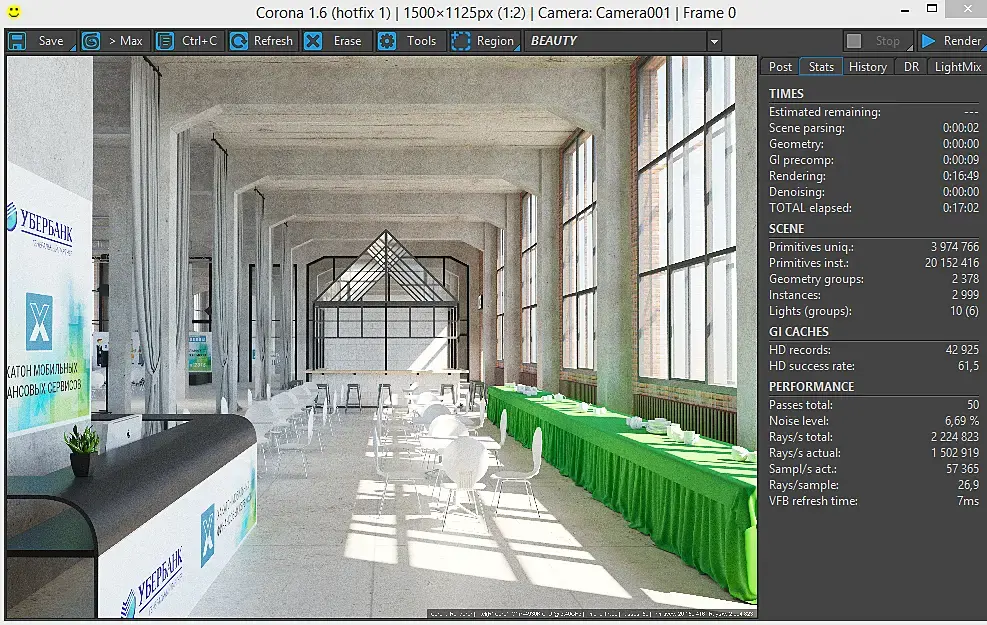
Task: Open the History tab
Action: [867, 67]
